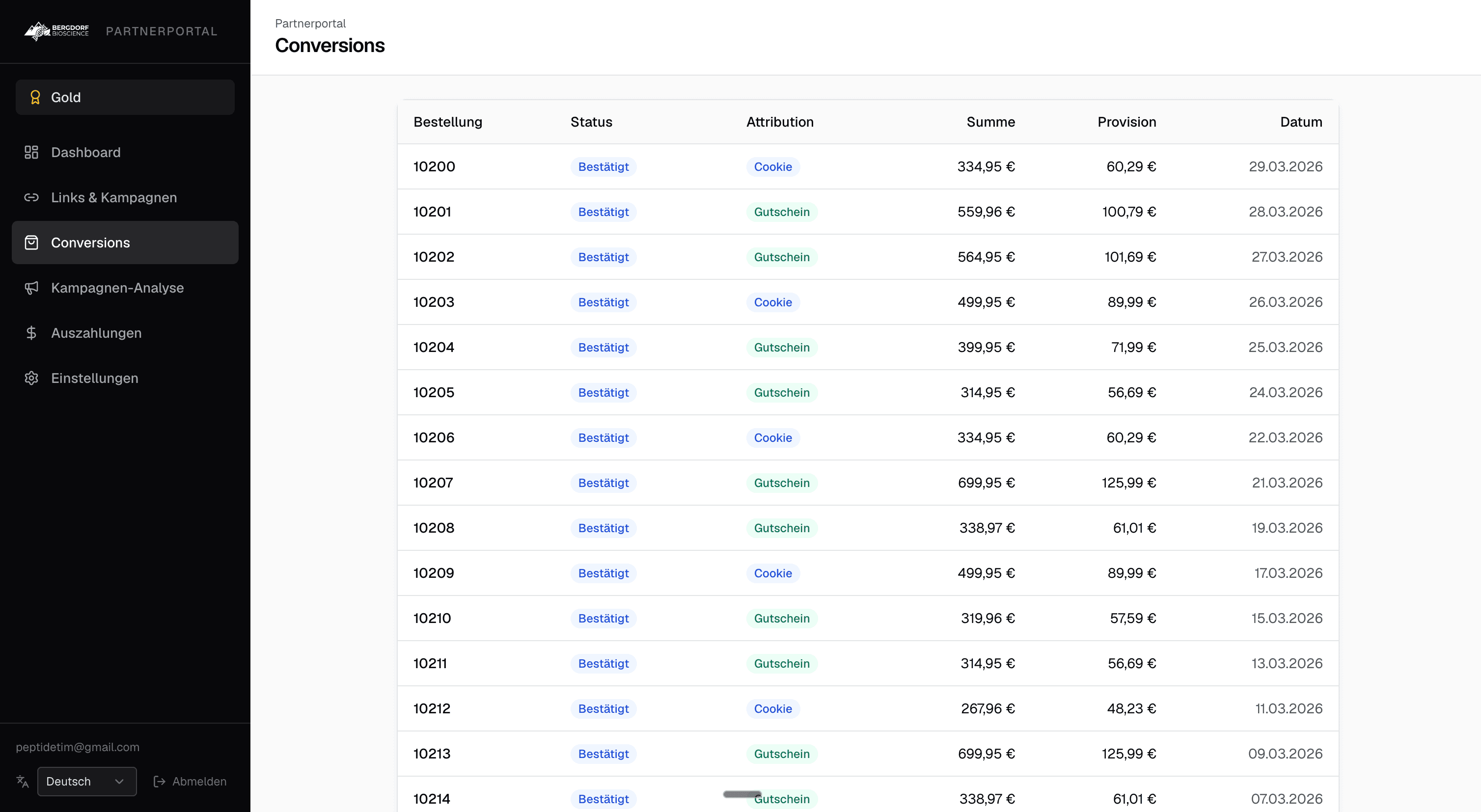Navigate to Auszahlungen

tap(125, 333)
